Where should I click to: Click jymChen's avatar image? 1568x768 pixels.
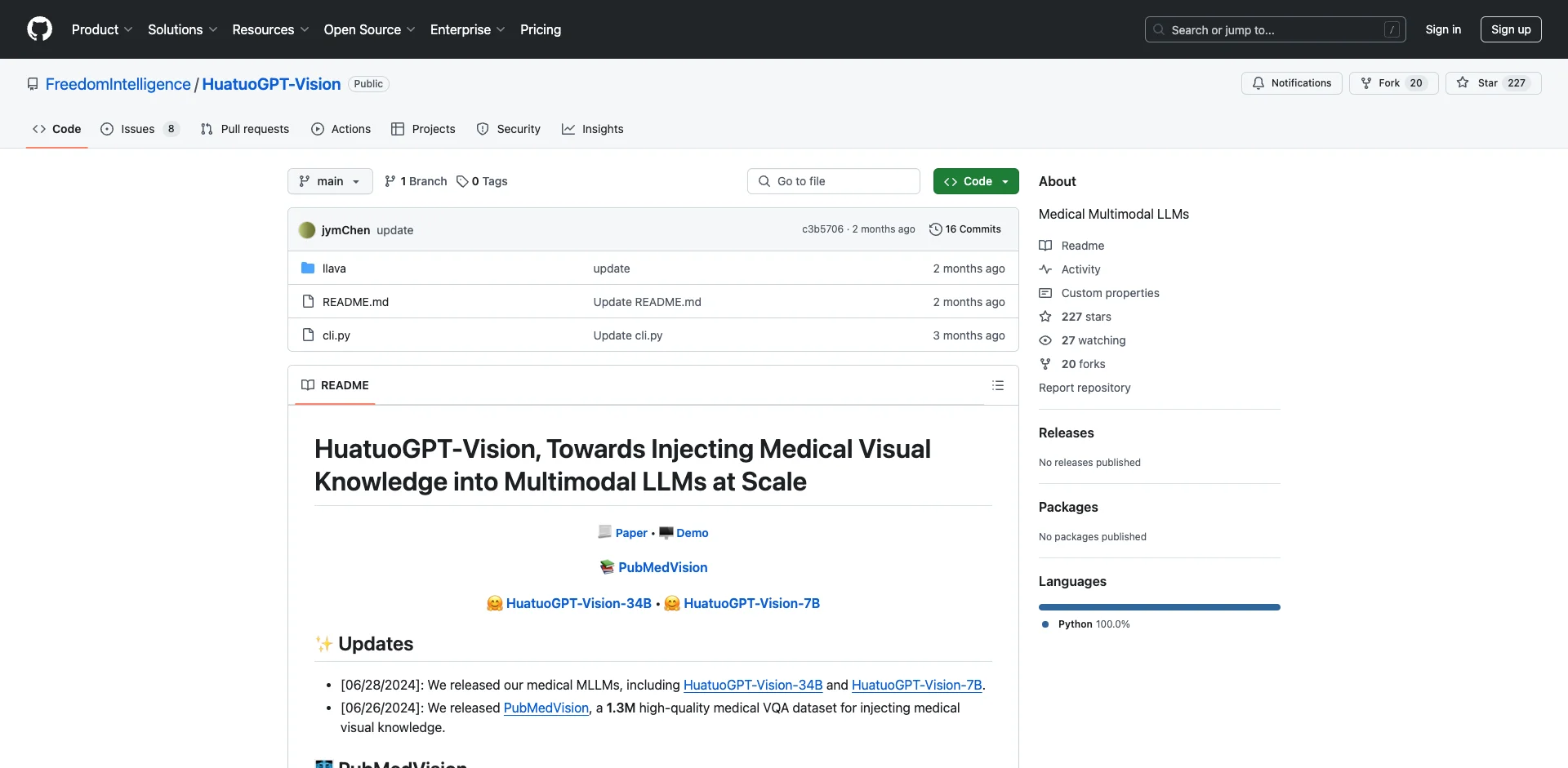(307, 230)
